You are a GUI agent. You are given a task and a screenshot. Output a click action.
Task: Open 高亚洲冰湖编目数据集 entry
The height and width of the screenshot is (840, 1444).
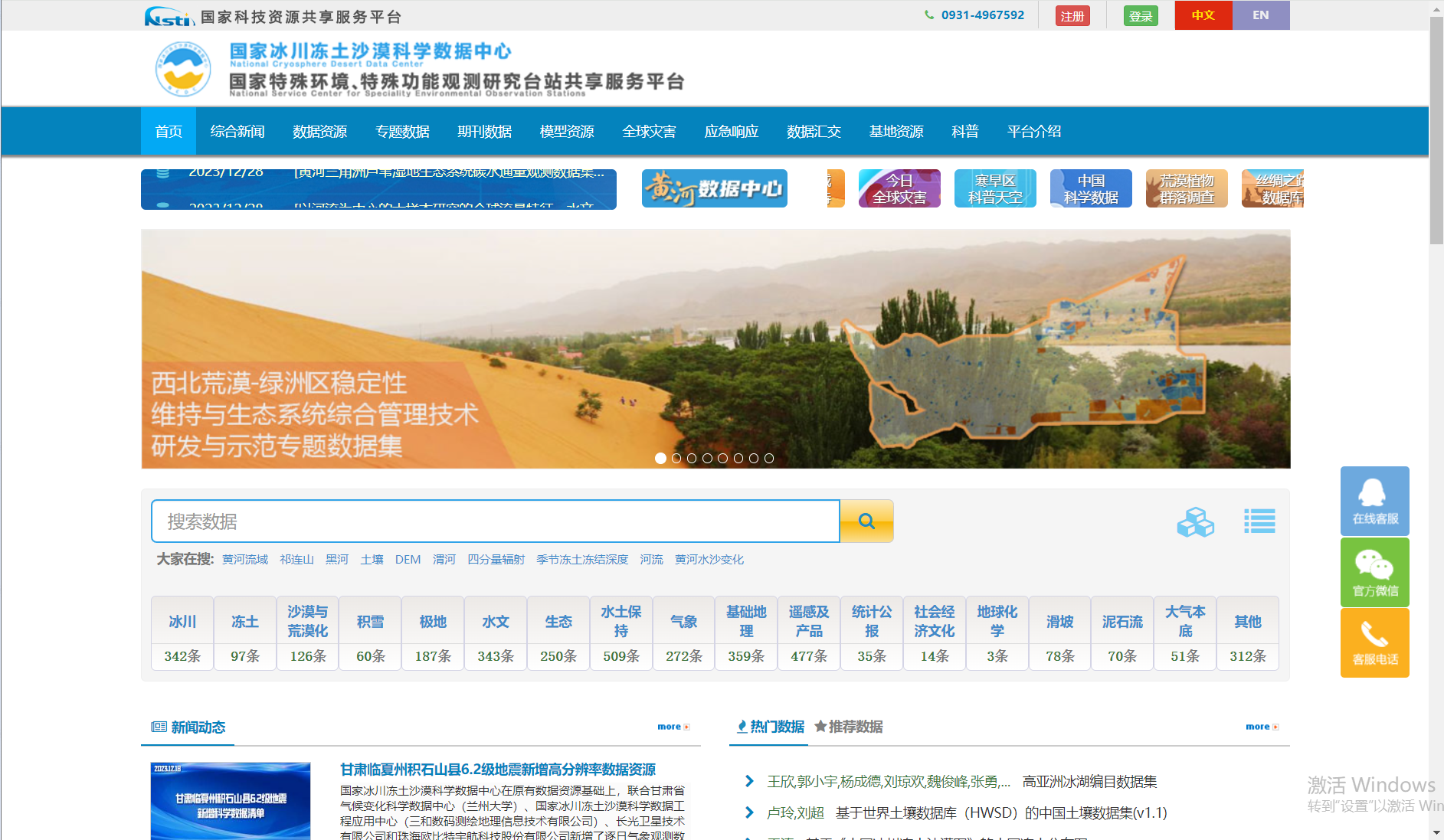pyautogui.click(x=1089, y=782)
